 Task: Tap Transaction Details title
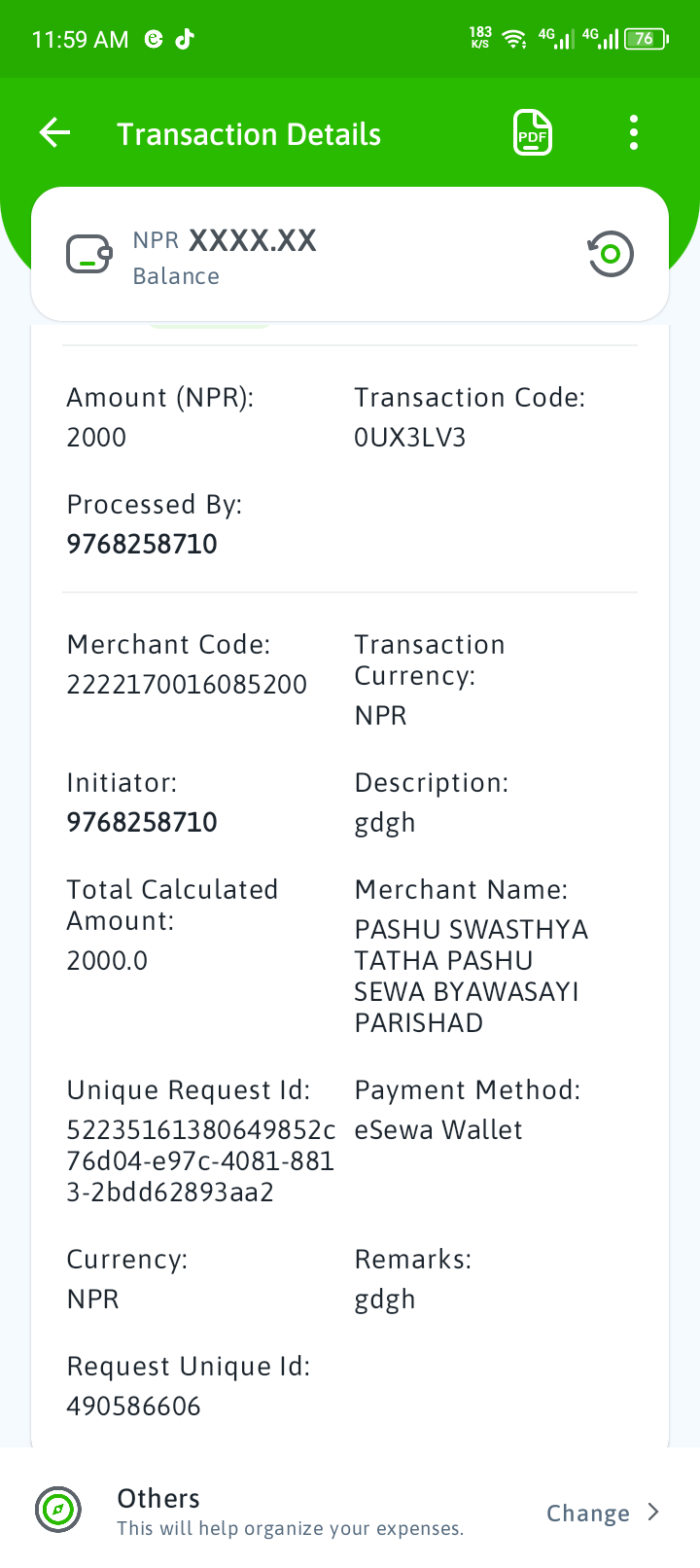249,134
